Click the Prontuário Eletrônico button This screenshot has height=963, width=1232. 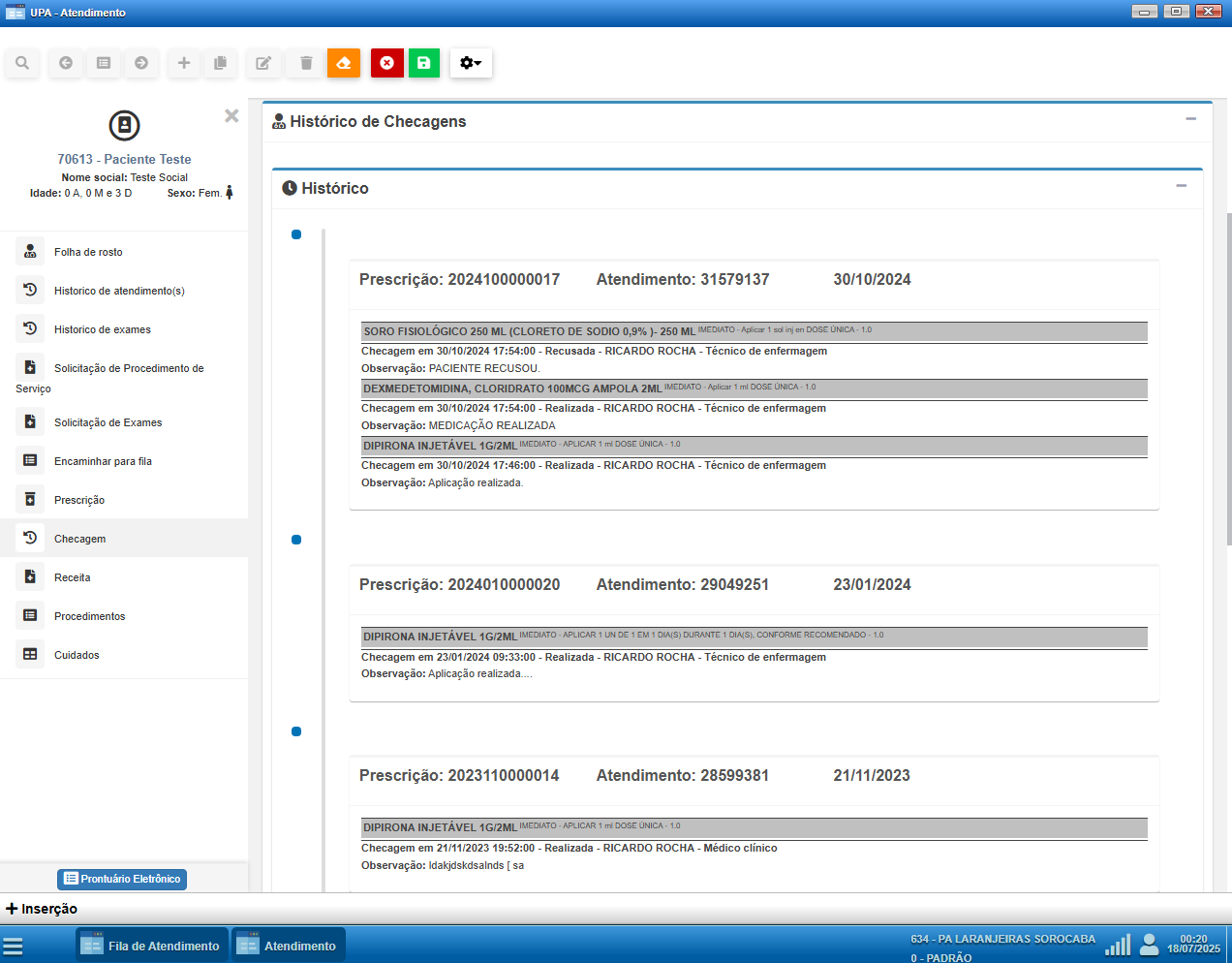[x=122, y=879]
